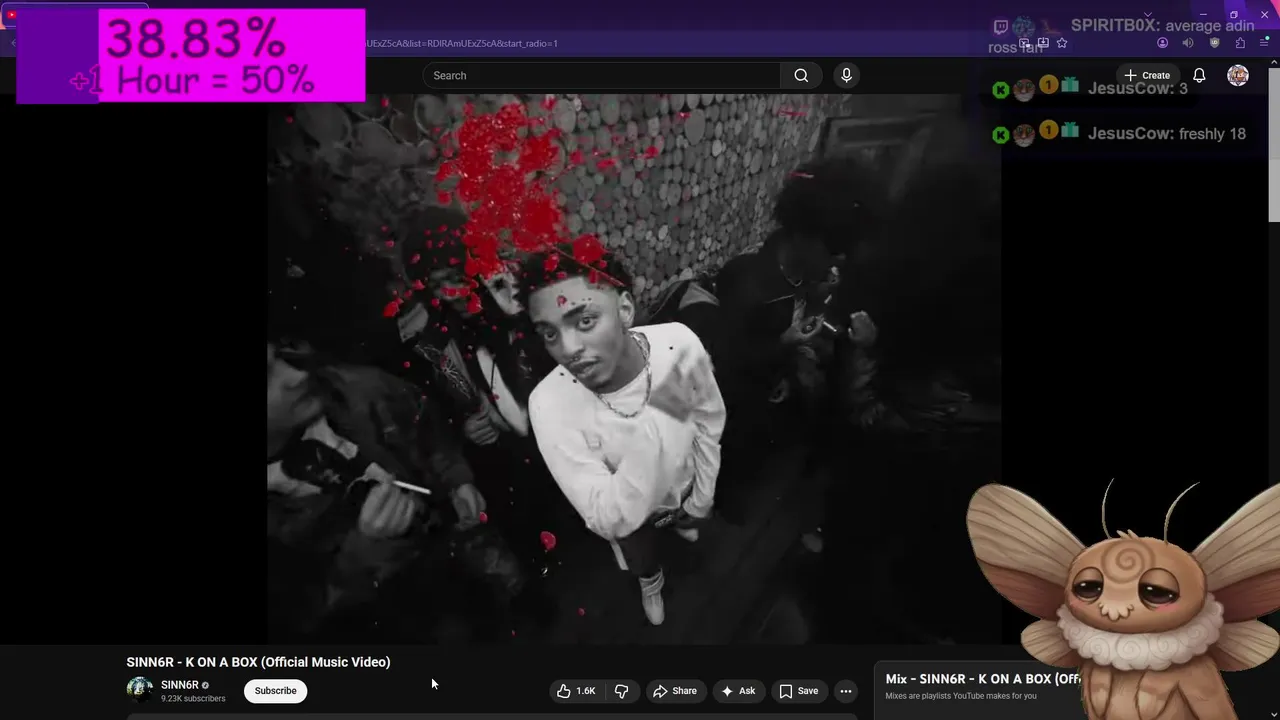The width and height of the screenshot is (1280, 720).
Task: Bookmark this page with the star icon
Action: coord(1062,43)
